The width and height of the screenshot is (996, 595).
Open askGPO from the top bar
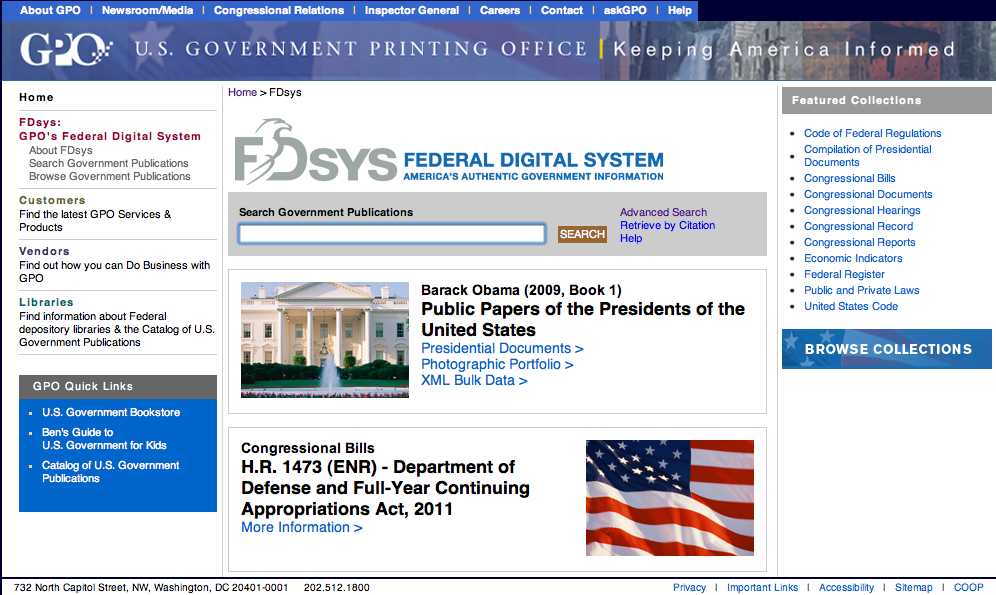[625, 10]
